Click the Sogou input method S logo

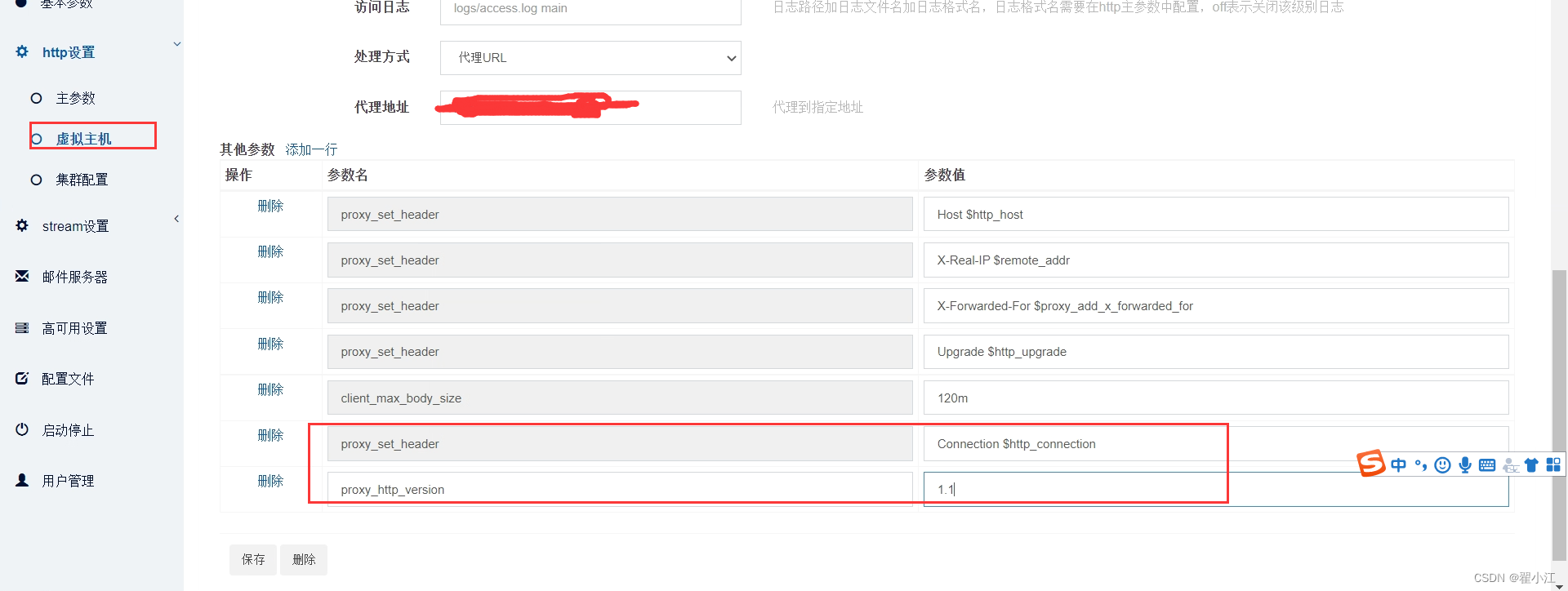1371,463
